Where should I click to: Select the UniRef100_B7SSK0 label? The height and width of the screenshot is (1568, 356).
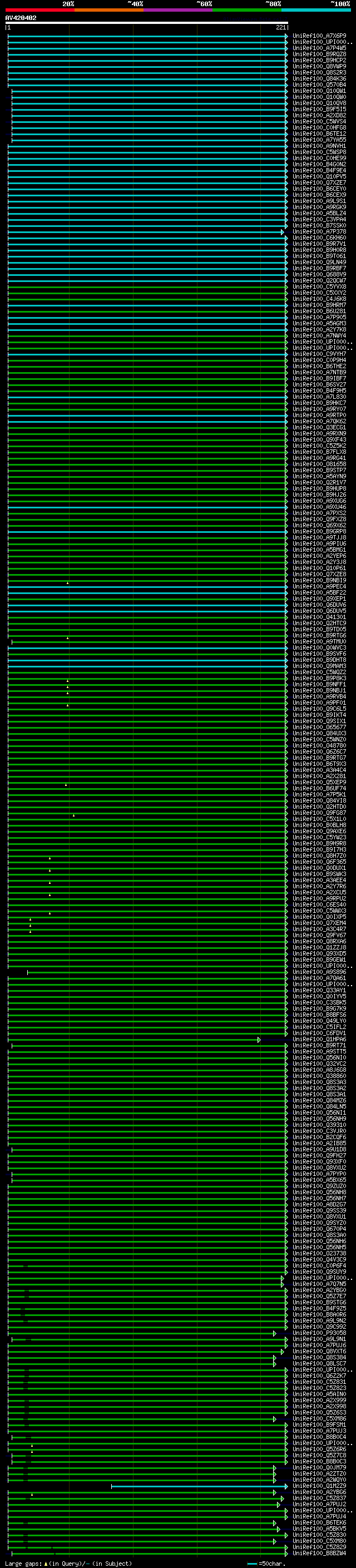point(319,225)
